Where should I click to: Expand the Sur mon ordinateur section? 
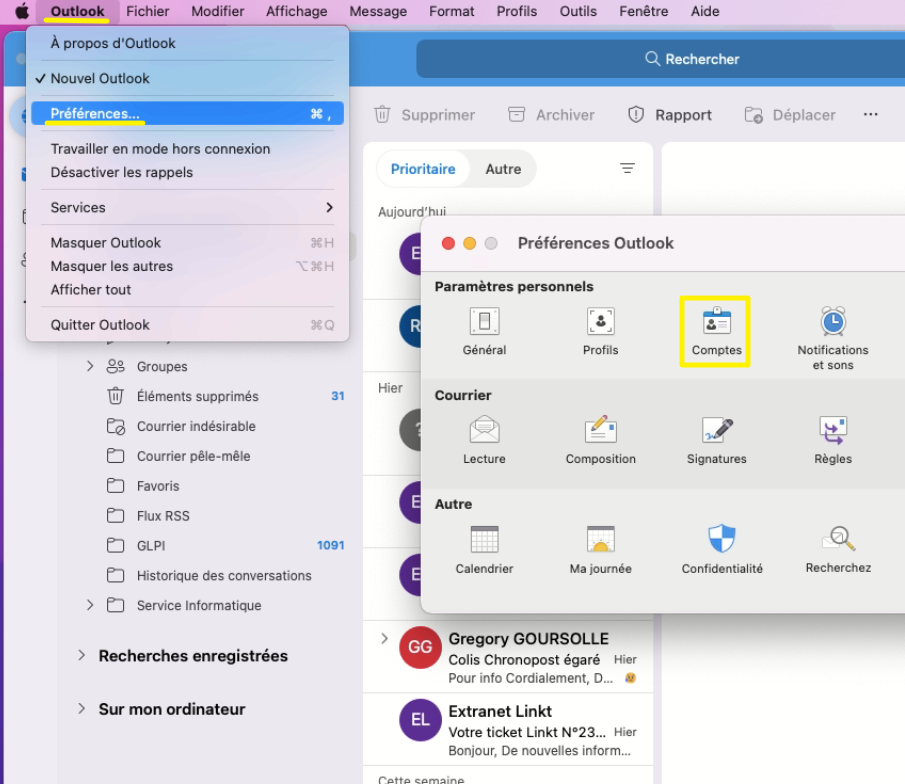pos(81,708)
